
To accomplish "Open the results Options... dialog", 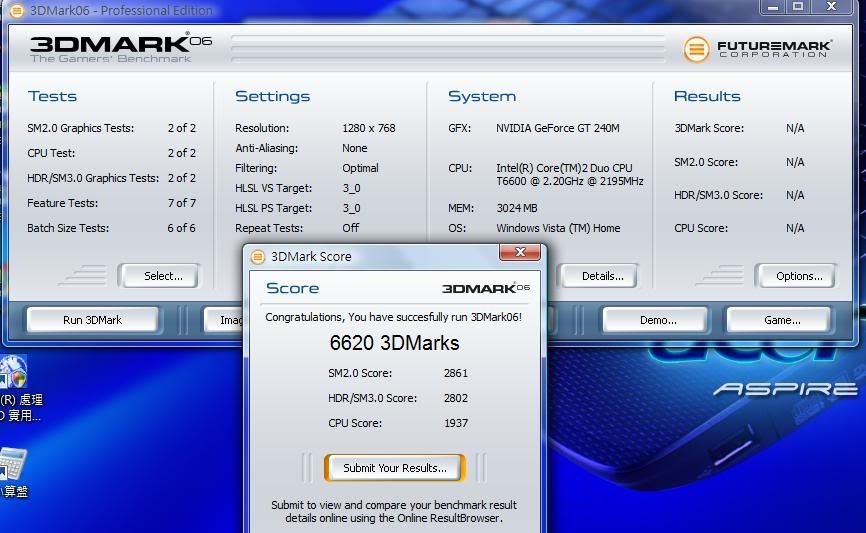I will [x=798, y=276].
